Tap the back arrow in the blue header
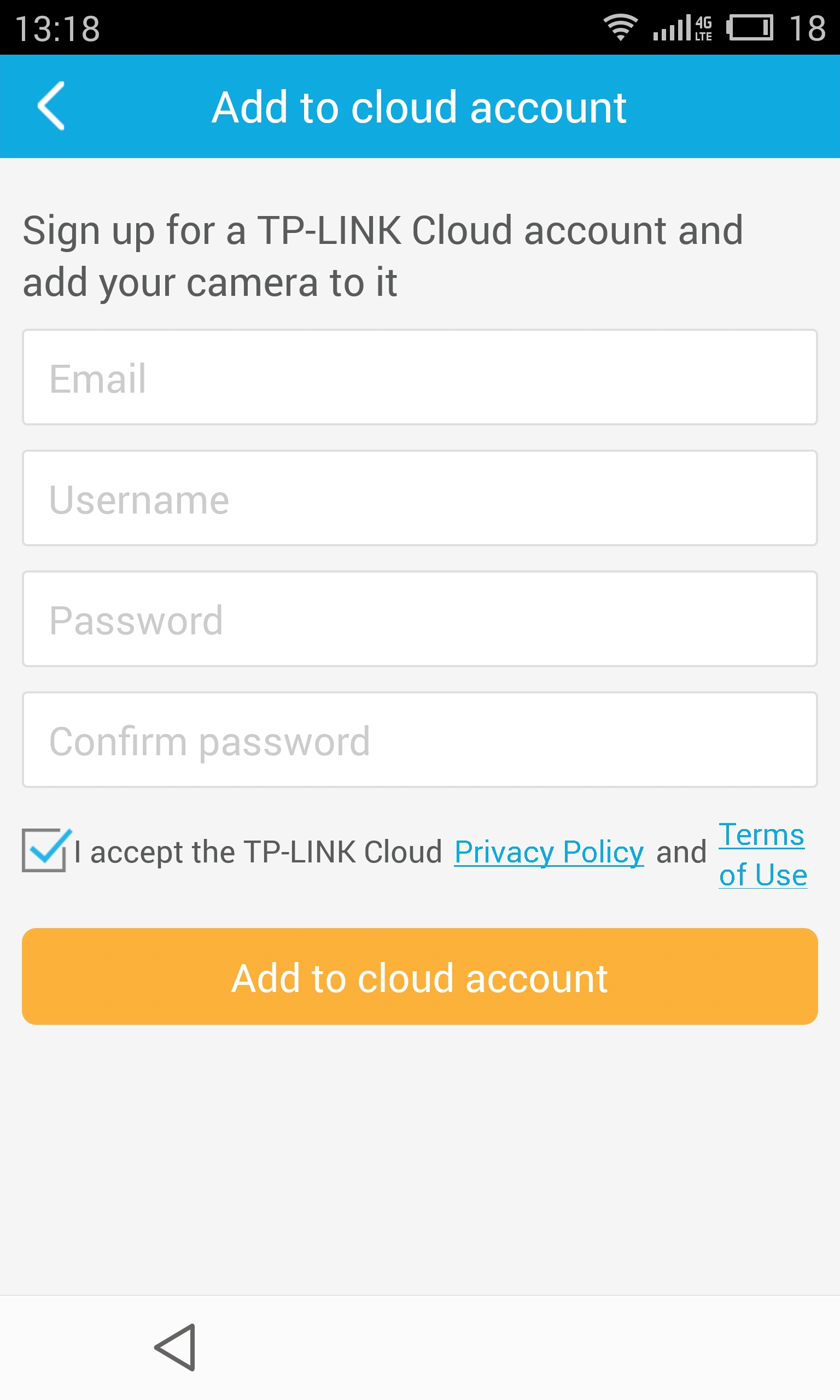The height and width of the screenshot is (1400, 840). [51, 106]
